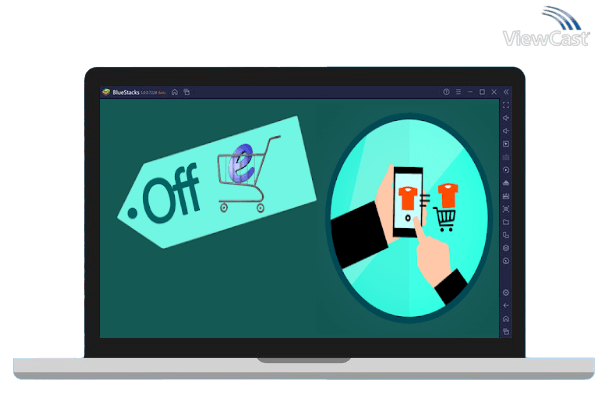The height and width of the screenshot is (414, 602).
Task: Take a screenshot with sidebar capture icon
Action: pyautogui.click(x=506, y=209)
